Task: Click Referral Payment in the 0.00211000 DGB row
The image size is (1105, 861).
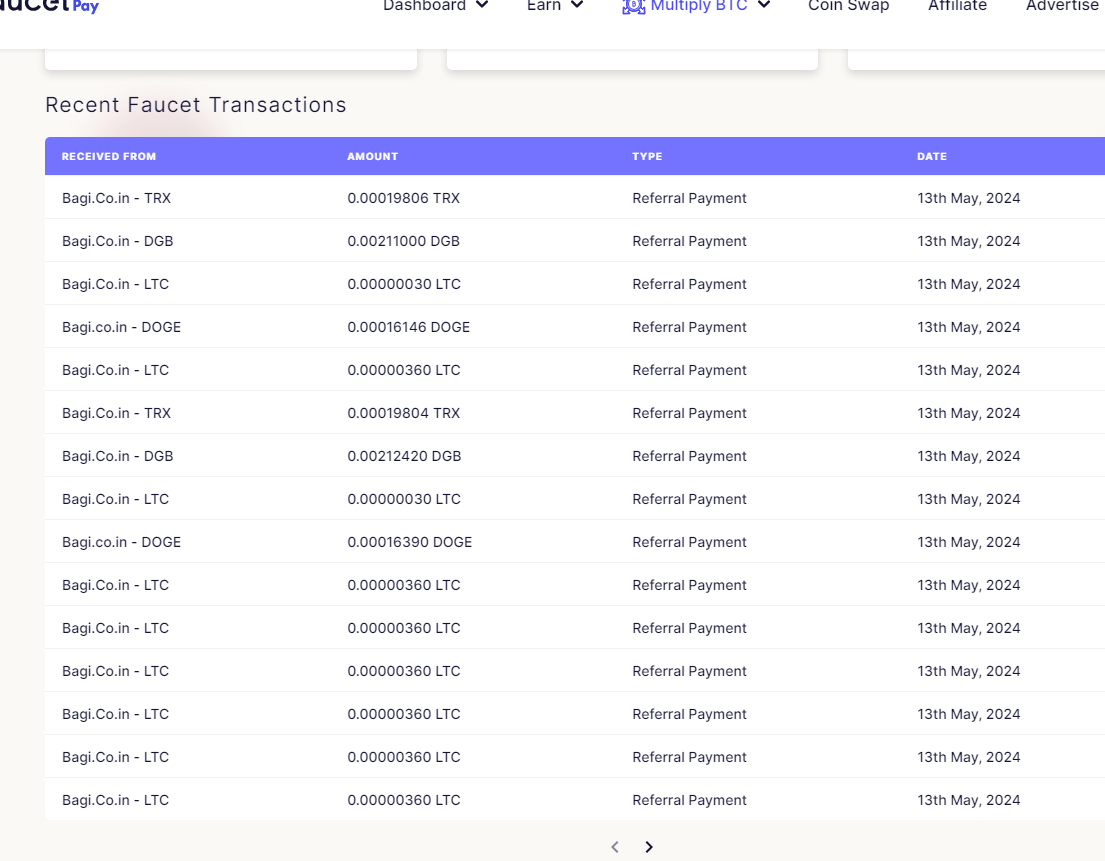Action: click(689, 241)
